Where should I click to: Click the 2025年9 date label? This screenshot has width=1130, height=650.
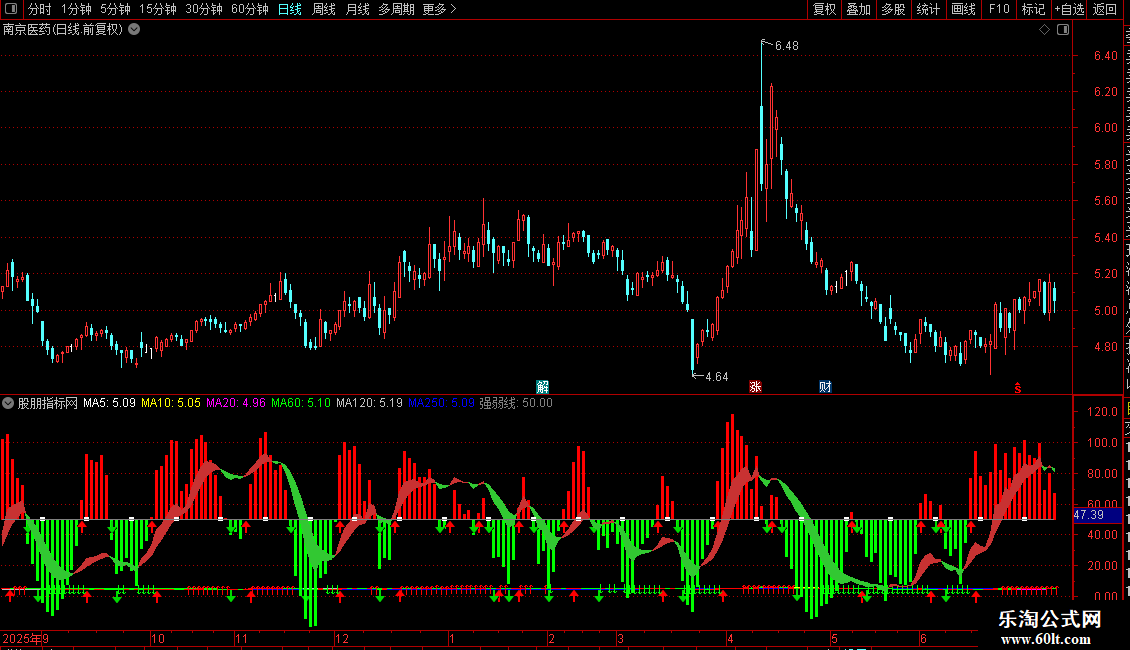[25, 638]
